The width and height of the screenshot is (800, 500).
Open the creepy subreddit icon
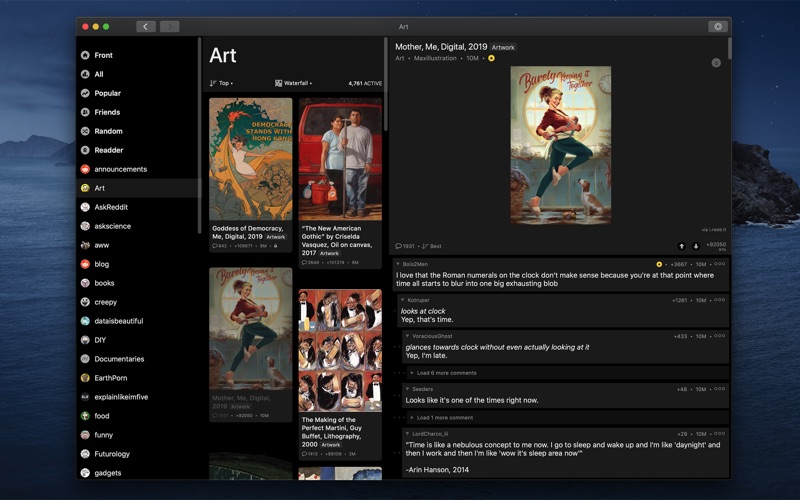(x=85, y=302)
